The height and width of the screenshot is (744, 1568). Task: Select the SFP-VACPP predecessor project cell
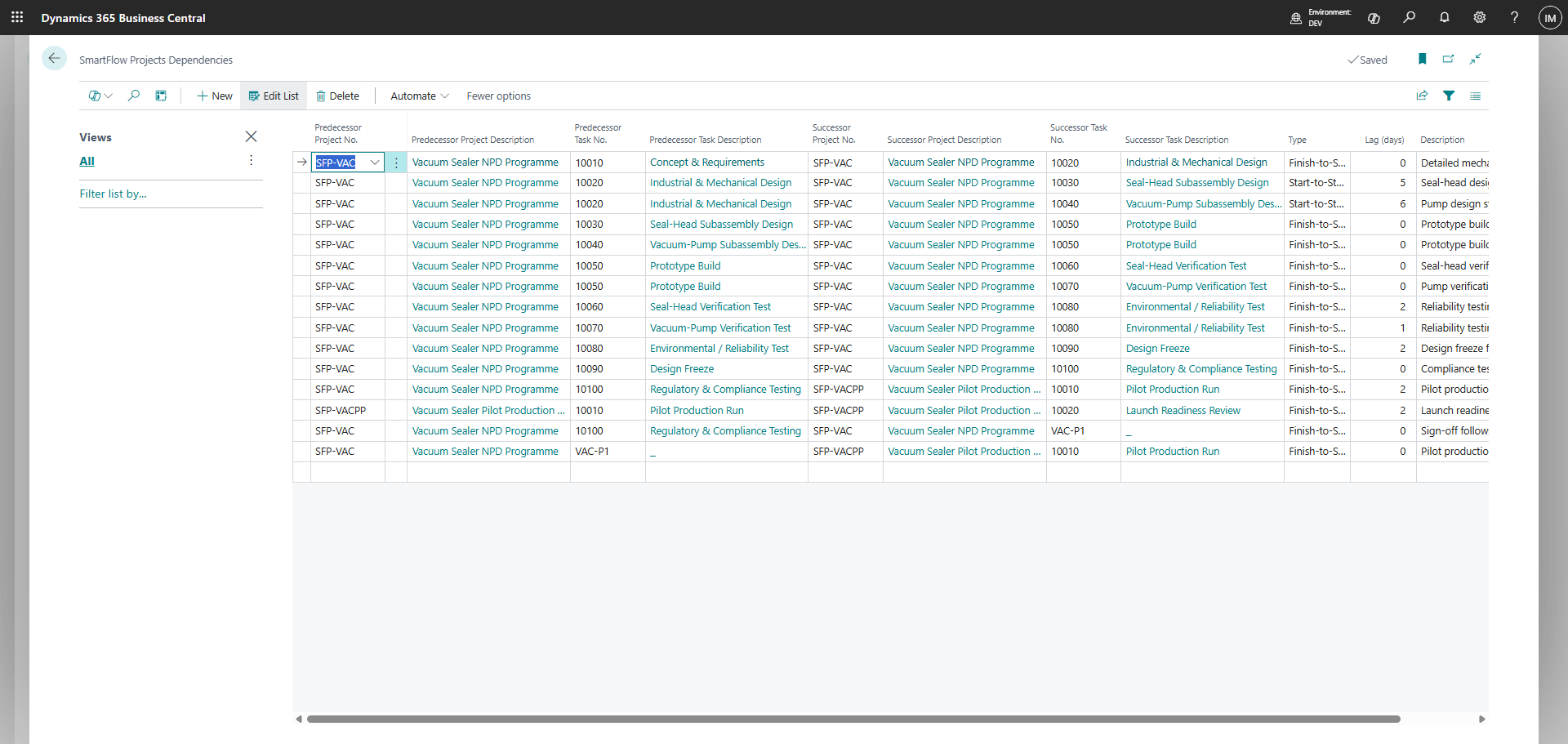348,410
